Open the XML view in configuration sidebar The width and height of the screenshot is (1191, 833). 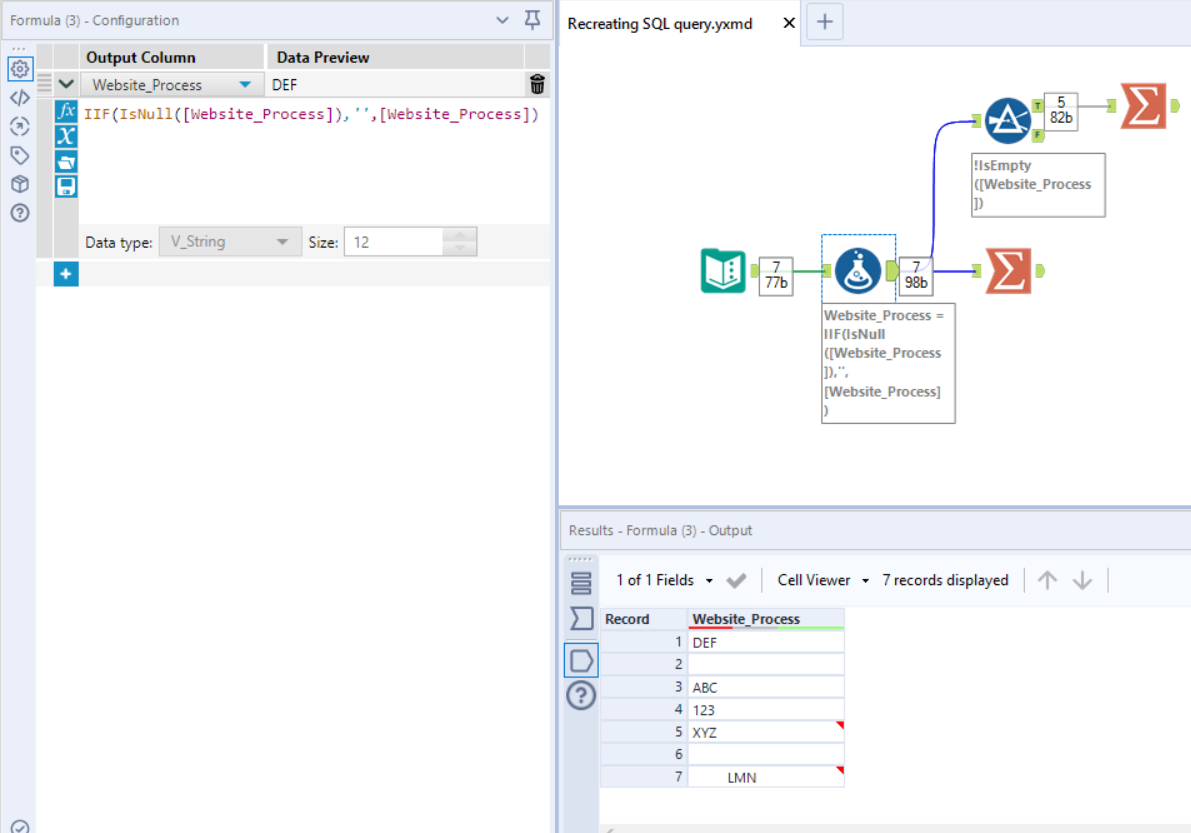click(x=19, y=97)
